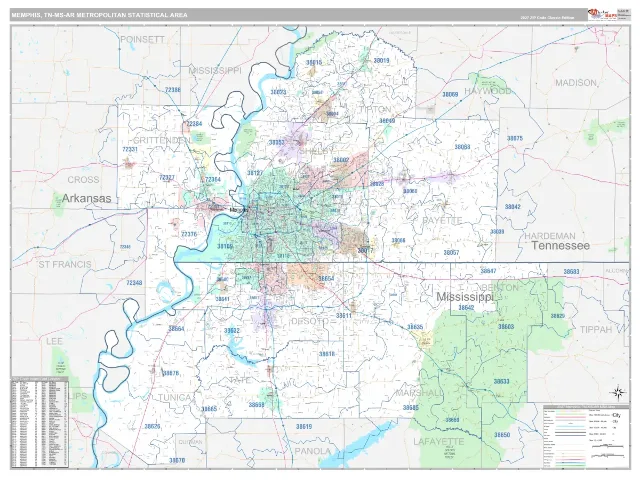Click the publisher logo in the header
Viewport: 640px width, 480px height.
pyautogui.click(x=602, y=14)
